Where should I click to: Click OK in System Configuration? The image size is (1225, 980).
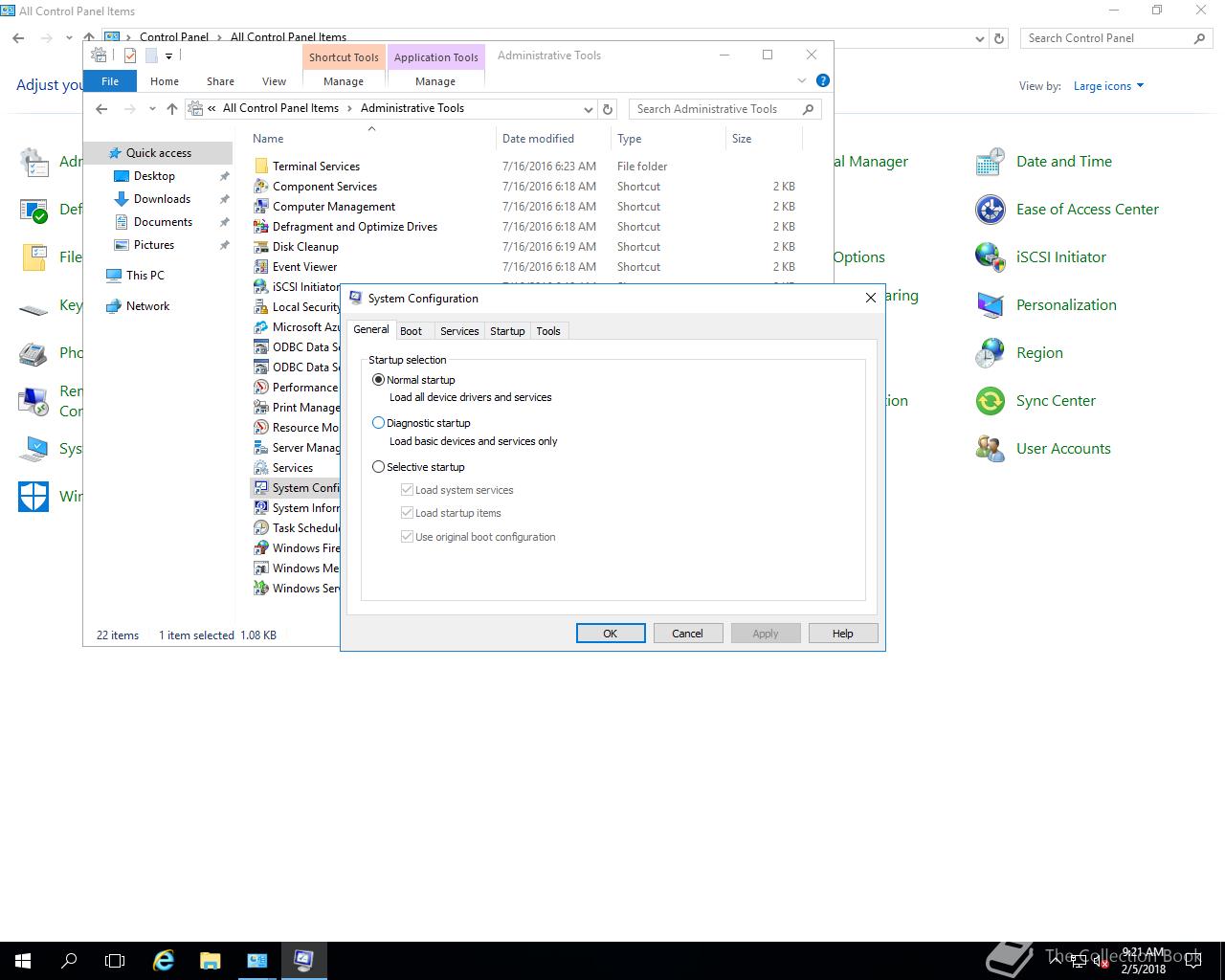click(x=611, y=634)
